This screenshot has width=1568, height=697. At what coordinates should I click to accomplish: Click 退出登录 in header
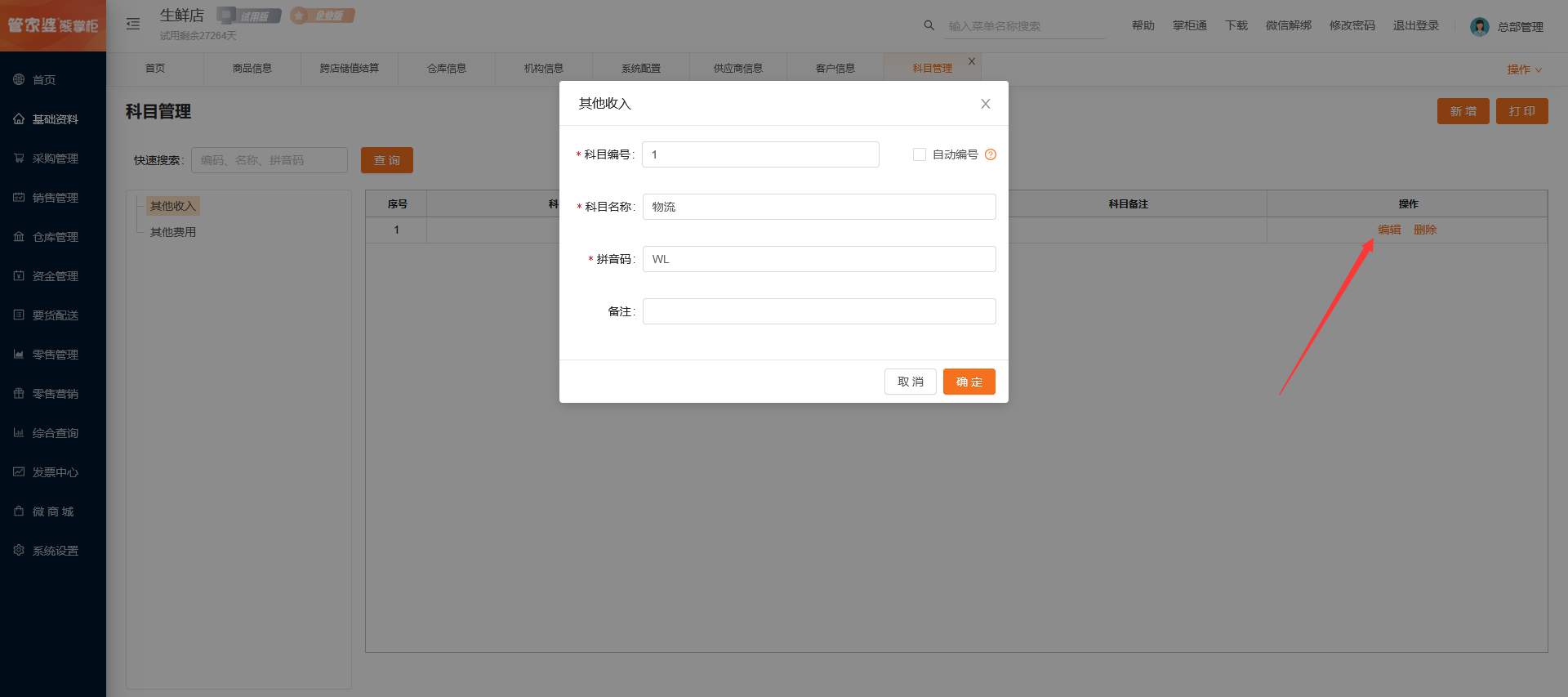click(x=1416, y=26)
